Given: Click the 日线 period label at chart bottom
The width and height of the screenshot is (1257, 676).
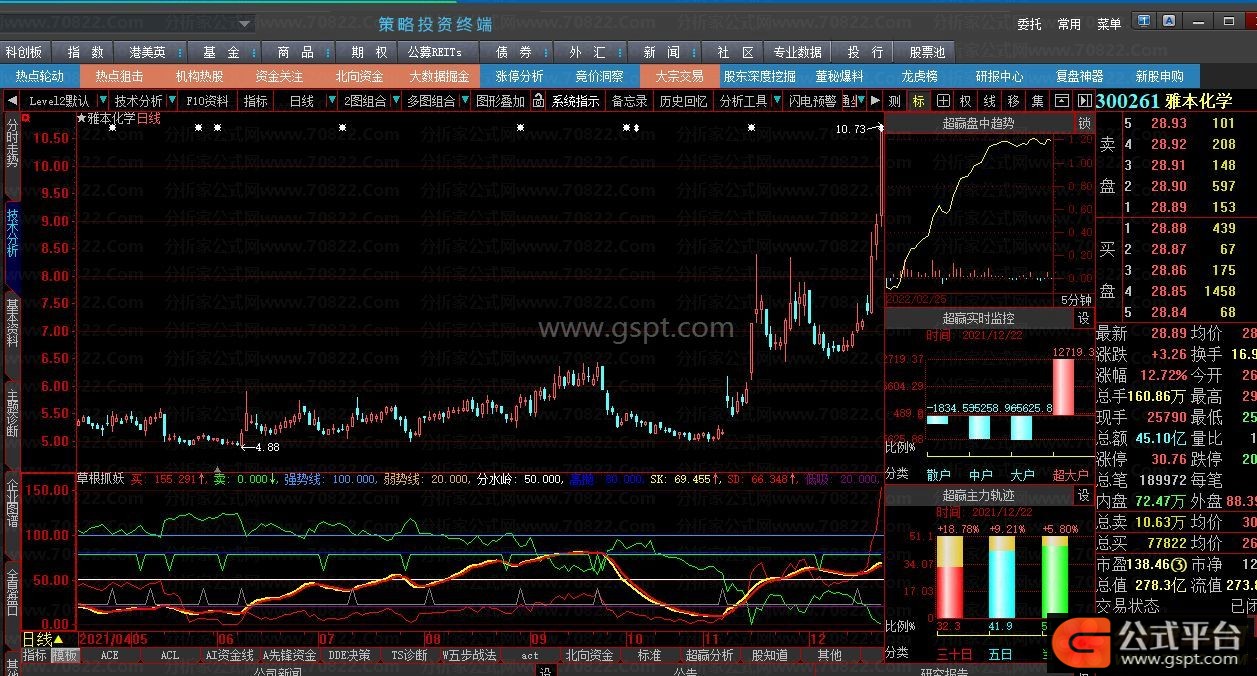Looking at the screenshot, I should [x=37, y=639].
